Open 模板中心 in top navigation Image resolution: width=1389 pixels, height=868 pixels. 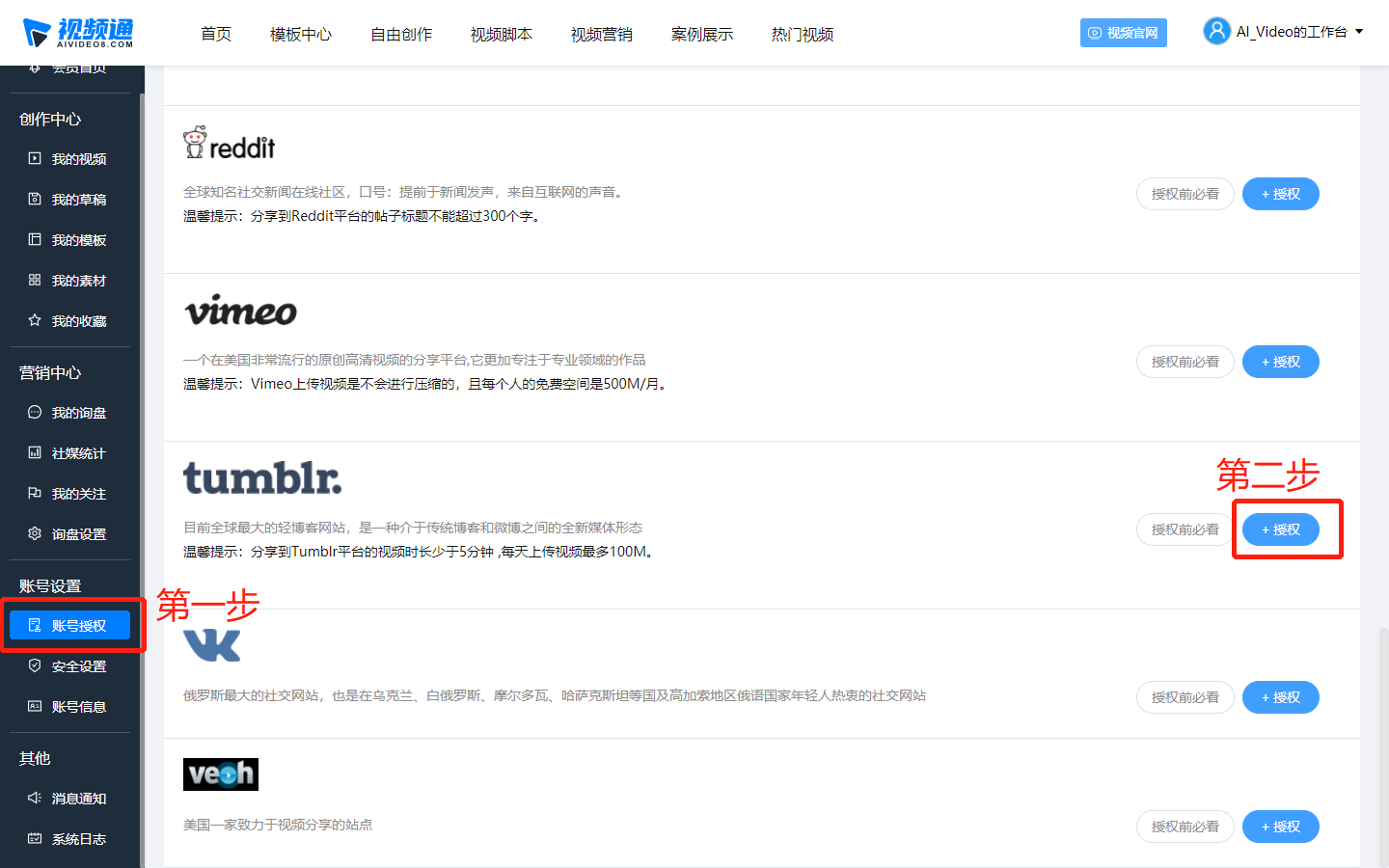click(301, 35)
